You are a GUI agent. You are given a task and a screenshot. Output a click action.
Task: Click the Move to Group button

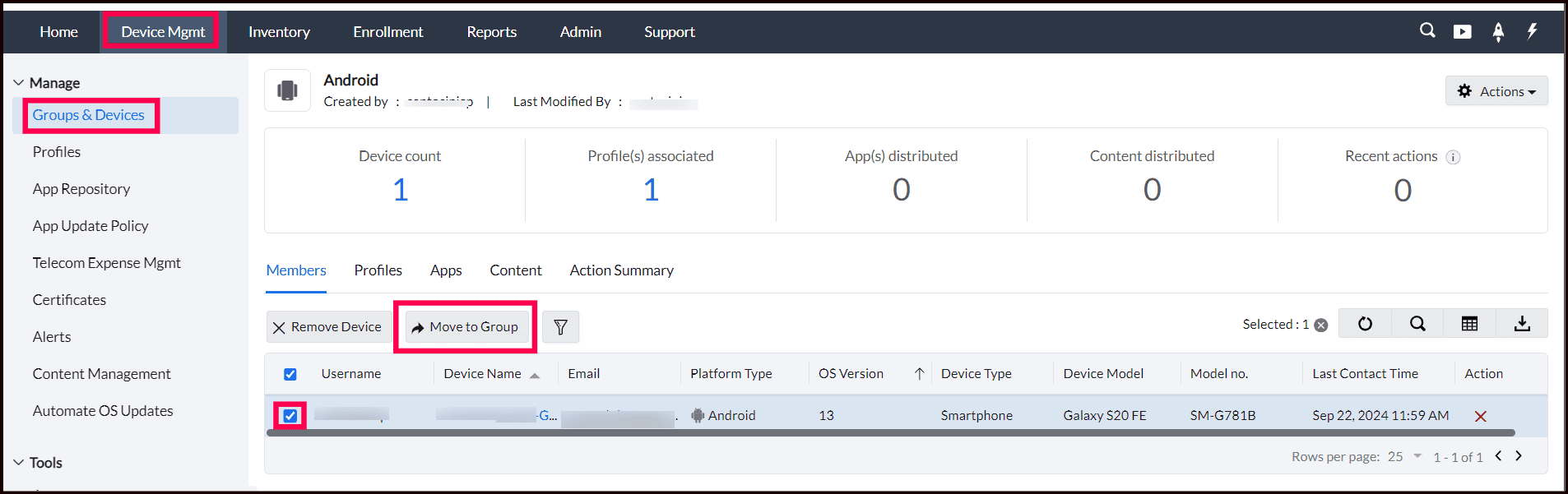point(466,327)
